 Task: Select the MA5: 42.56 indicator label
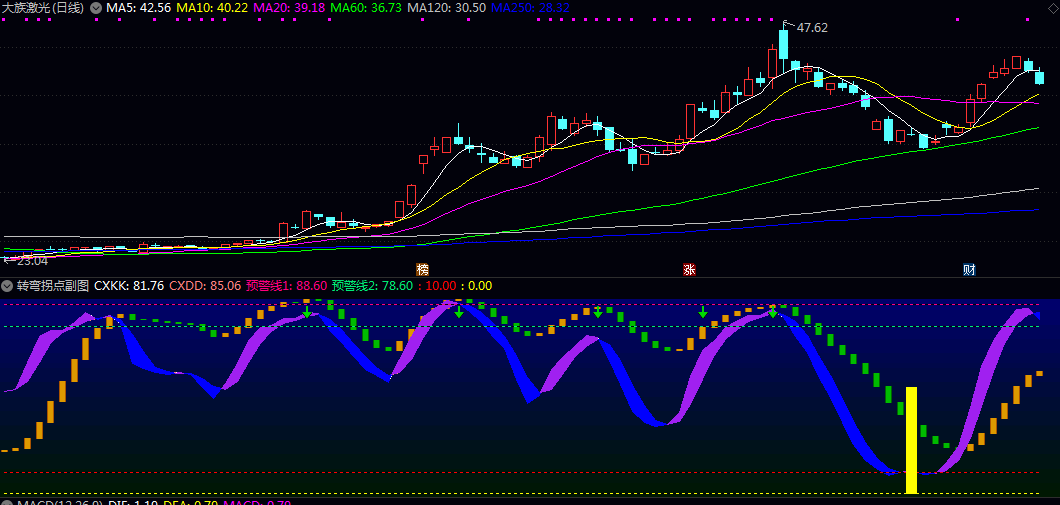point(139,7)
